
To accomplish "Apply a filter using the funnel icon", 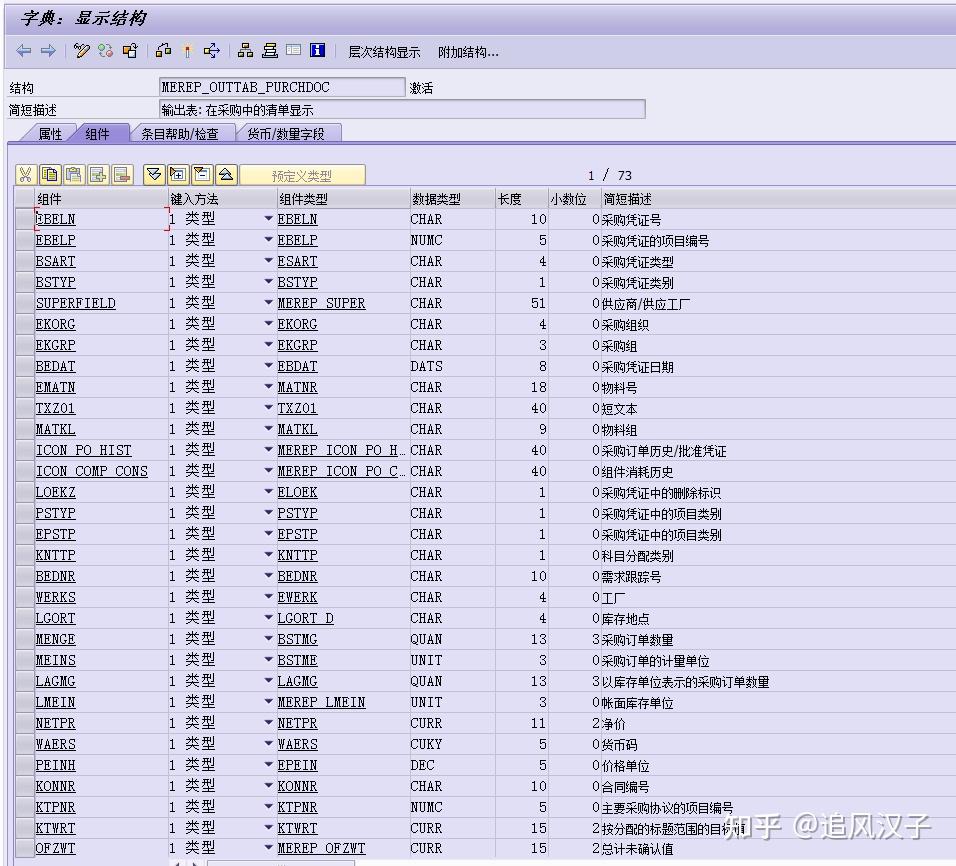I will 153,175.
